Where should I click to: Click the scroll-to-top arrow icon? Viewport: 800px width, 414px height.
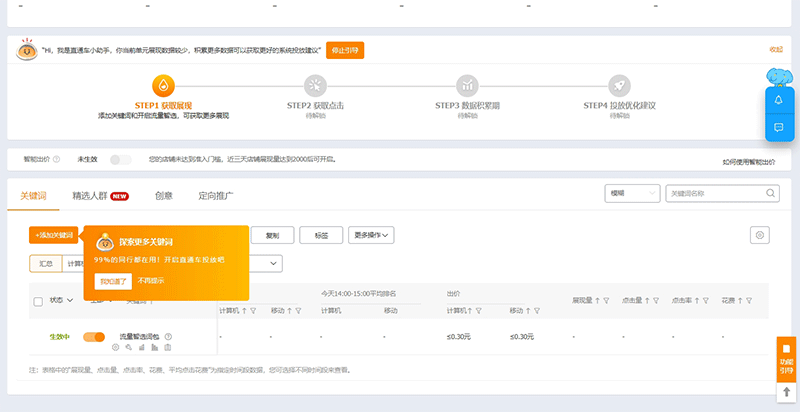[x=787, y=393]
